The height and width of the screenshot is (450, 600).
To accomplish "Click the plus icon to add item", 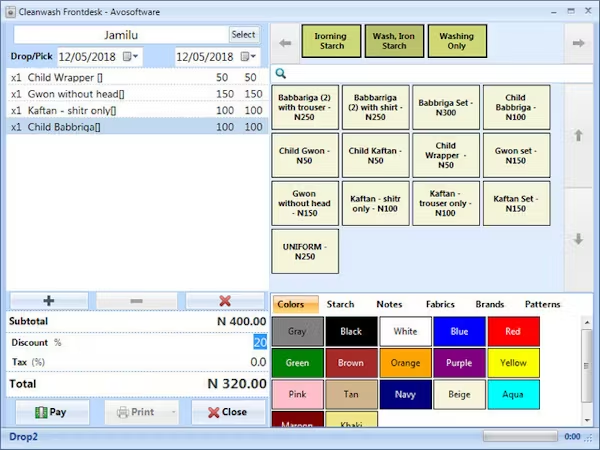I will (48, 301).
